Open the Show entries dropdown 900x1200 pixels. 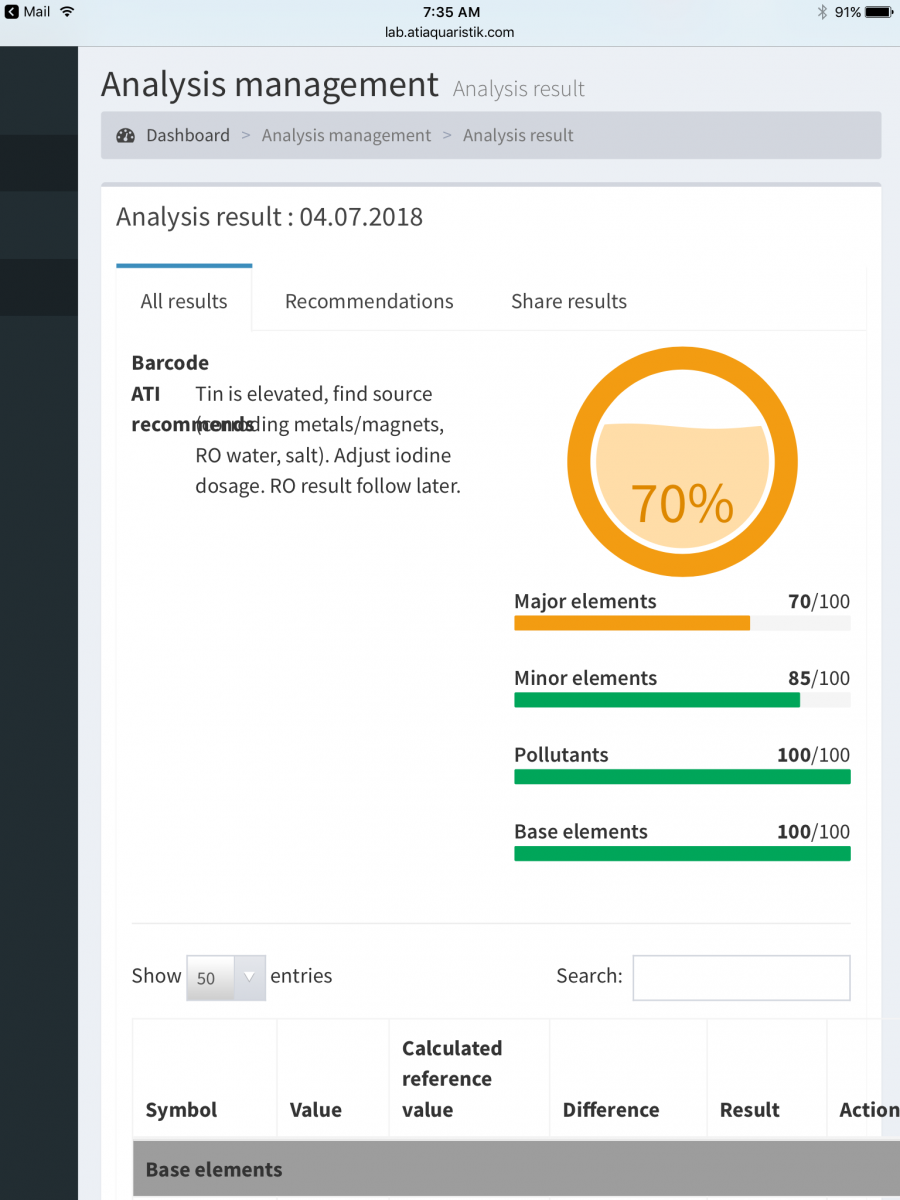click(x=226, y=978)
